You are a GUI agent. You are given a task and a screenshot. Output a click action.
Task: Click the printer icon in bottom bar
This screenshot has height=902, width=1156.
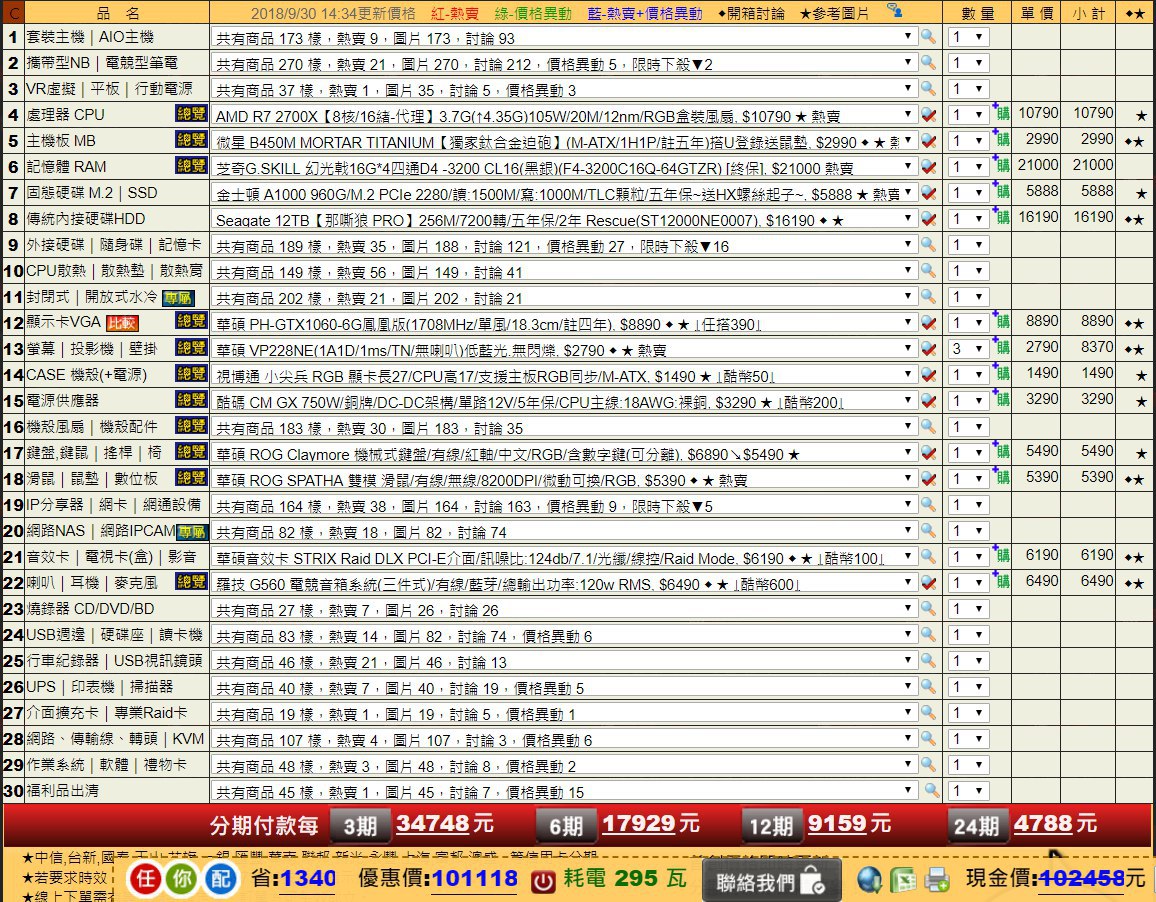pos(936,879)
